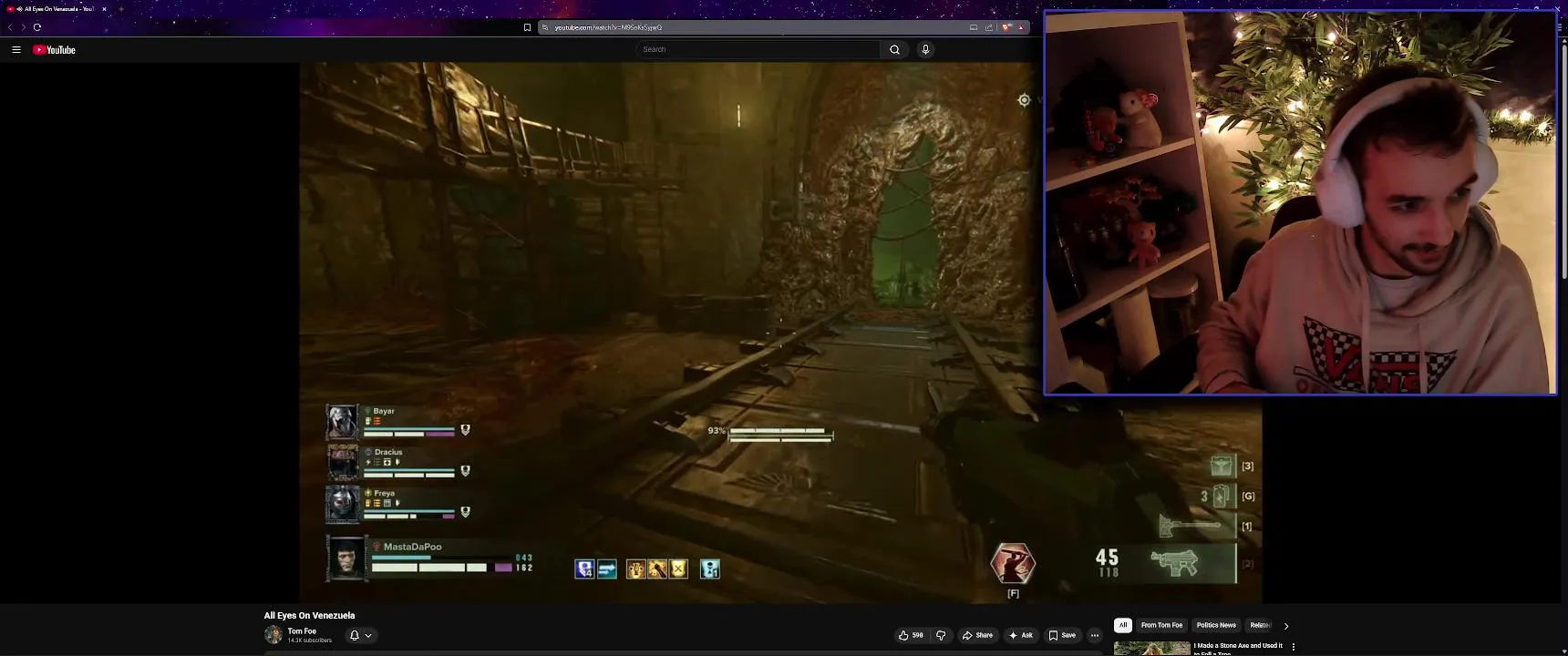Start voice search with microphone icon
Screen dimensions: 1568x656
pyautogui.click(x=925, y=49)
